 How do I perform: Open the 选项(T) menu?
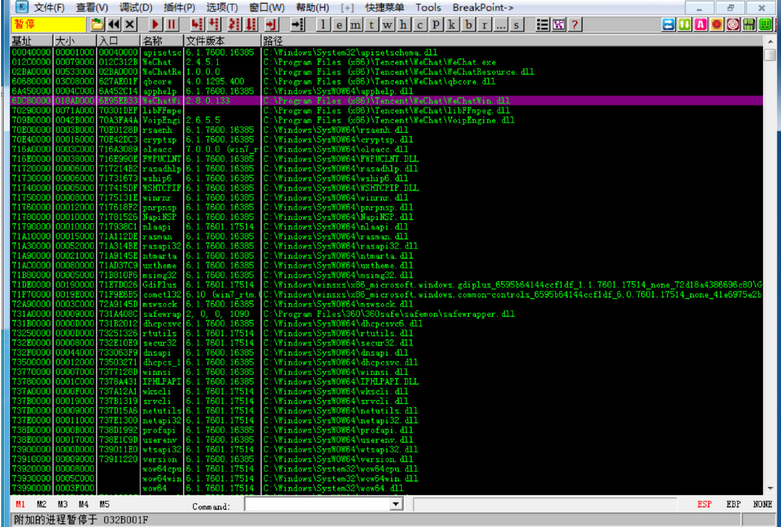(x=222, y=7)
